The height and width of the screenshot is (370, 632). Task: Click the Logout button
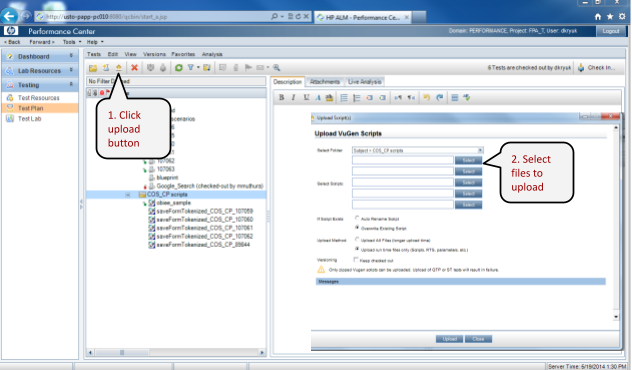(611, 31)
